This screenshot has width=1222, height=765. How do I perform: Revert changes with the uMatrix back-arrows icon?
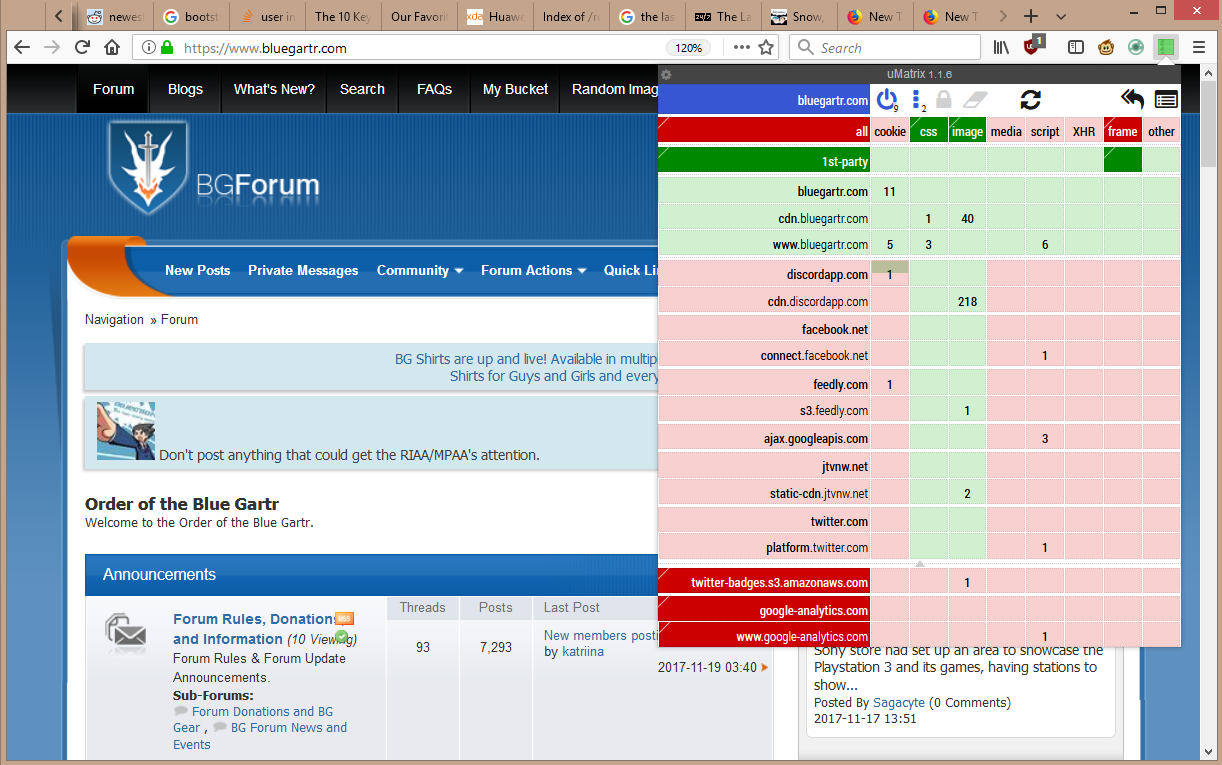(1132, 99)
